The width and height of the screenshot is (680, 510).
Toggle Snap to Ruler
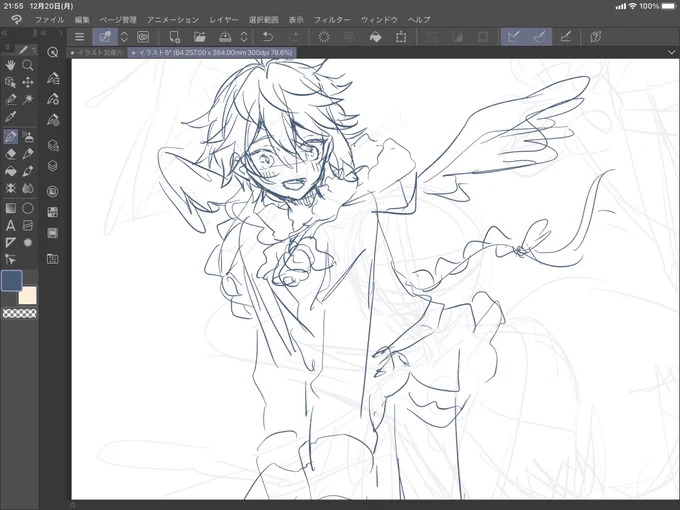[x=513, y=37]
